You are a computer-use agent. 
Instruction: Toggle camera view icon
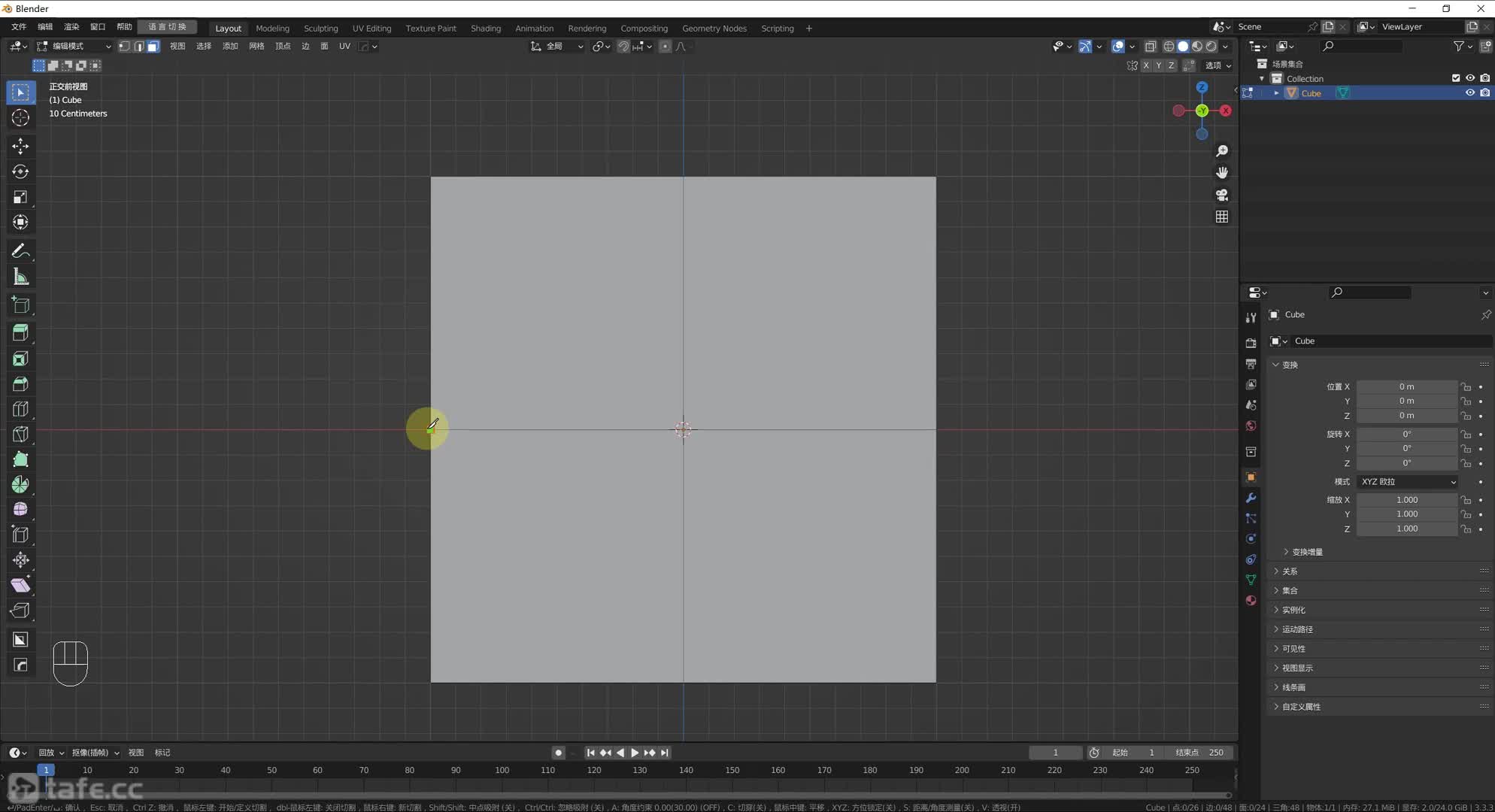click(1222, 195)
